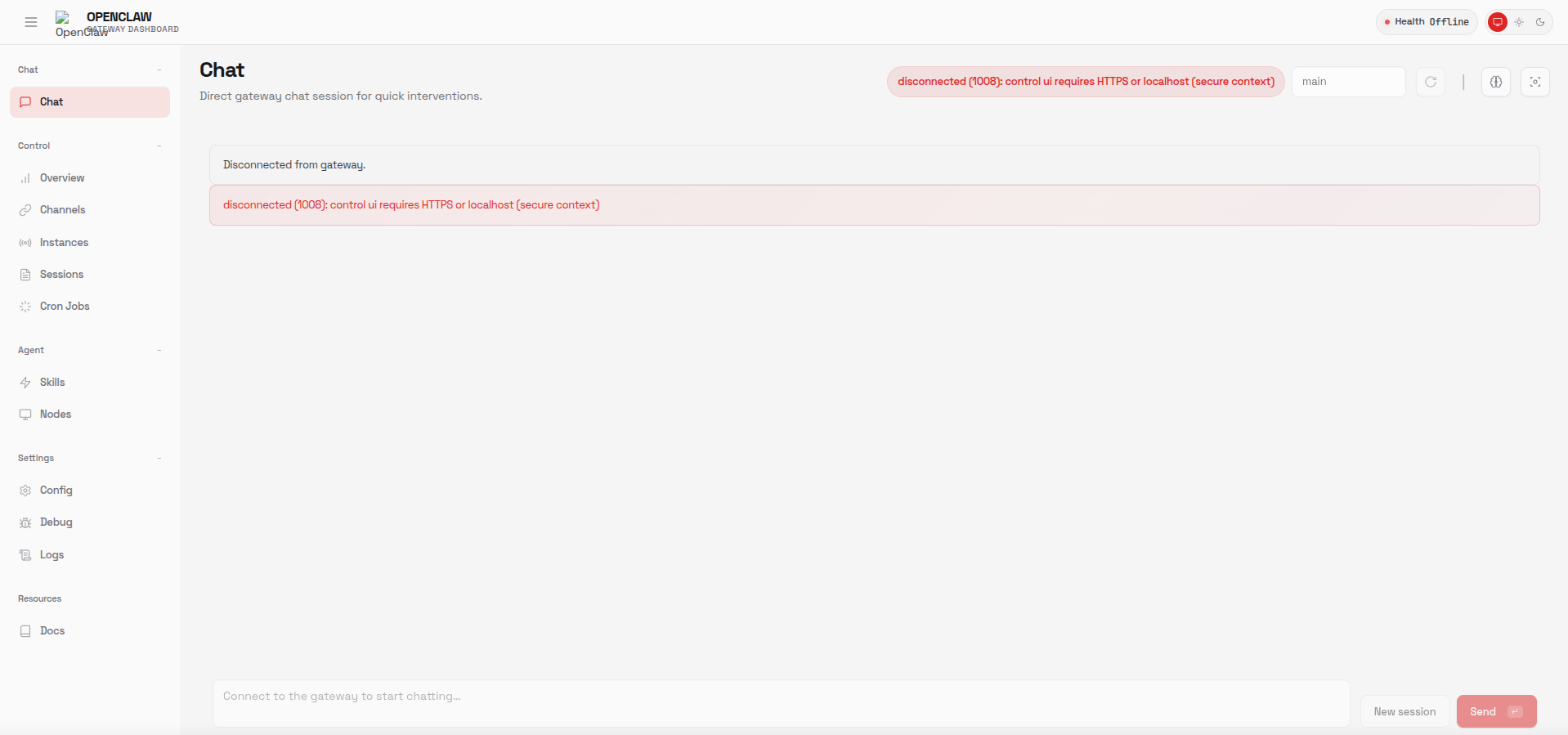Toggle the hamburger sidebar menu
This screenshot has width=1568, height=735.
click(x=31, y=22)
